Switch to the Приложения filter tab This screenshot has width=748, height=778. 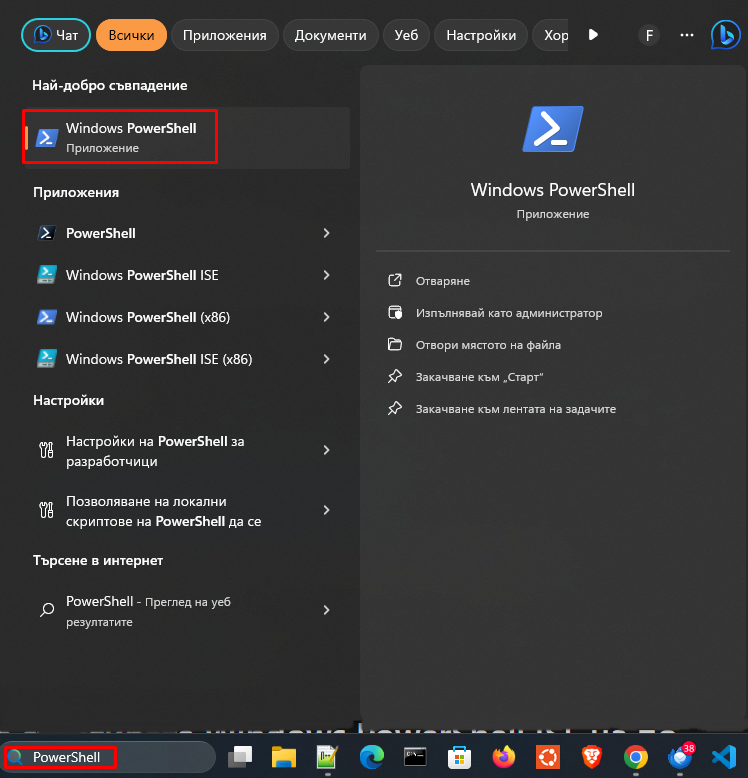click(x=225, y=35)
